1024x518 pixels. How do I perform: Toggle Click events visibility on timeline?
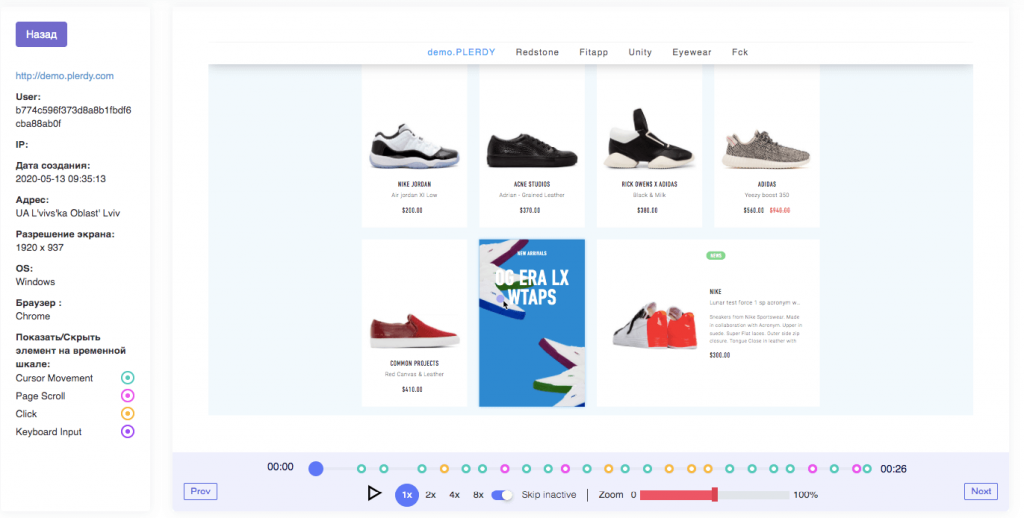128,414
